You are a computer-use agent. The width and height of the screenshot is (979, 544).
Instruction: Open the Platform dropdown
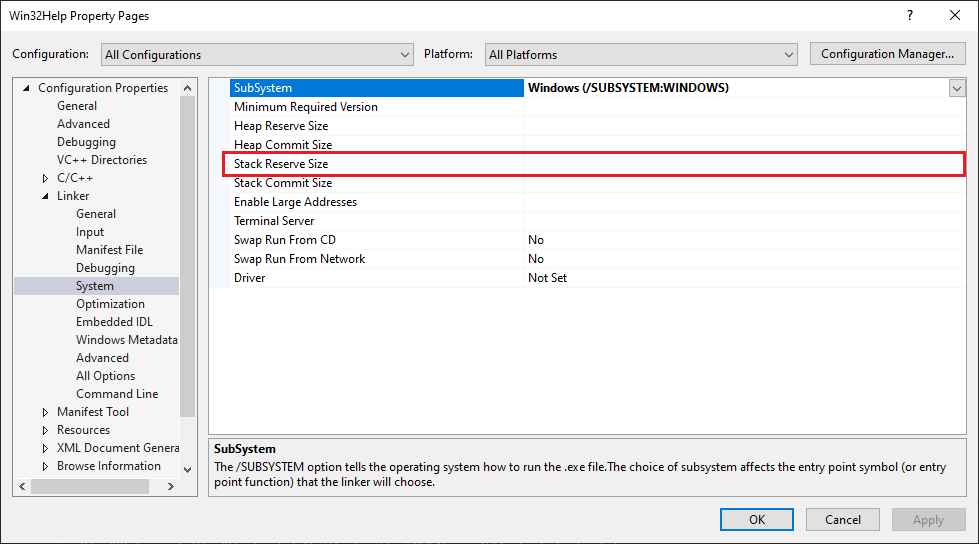(641, 55)
